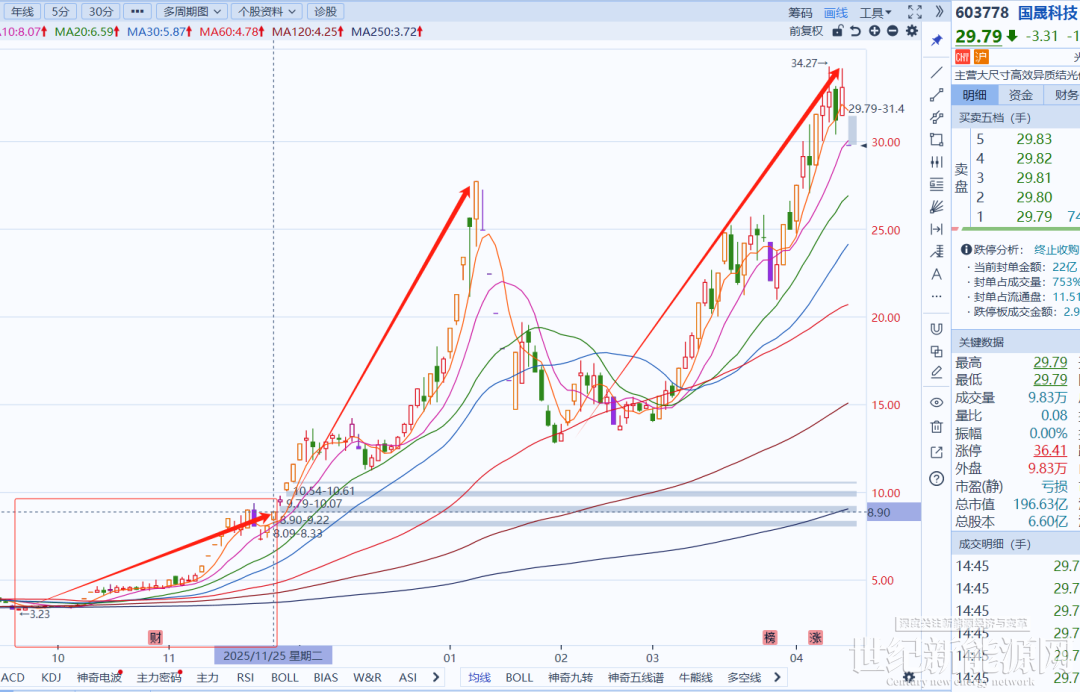Click the zoom in plus icon
This screenshot has height=692, width=1080.
pyautogui.click(x=875, y=31)
